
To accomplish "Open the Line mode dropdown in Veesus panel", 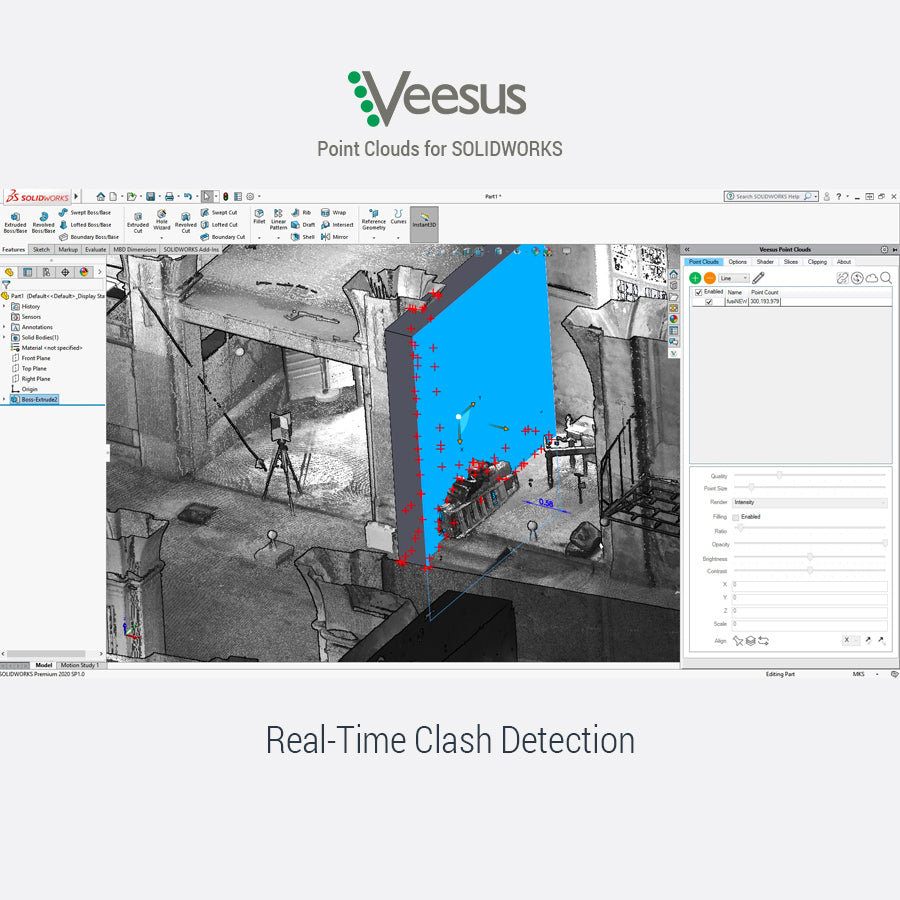I will pos(733,278).
